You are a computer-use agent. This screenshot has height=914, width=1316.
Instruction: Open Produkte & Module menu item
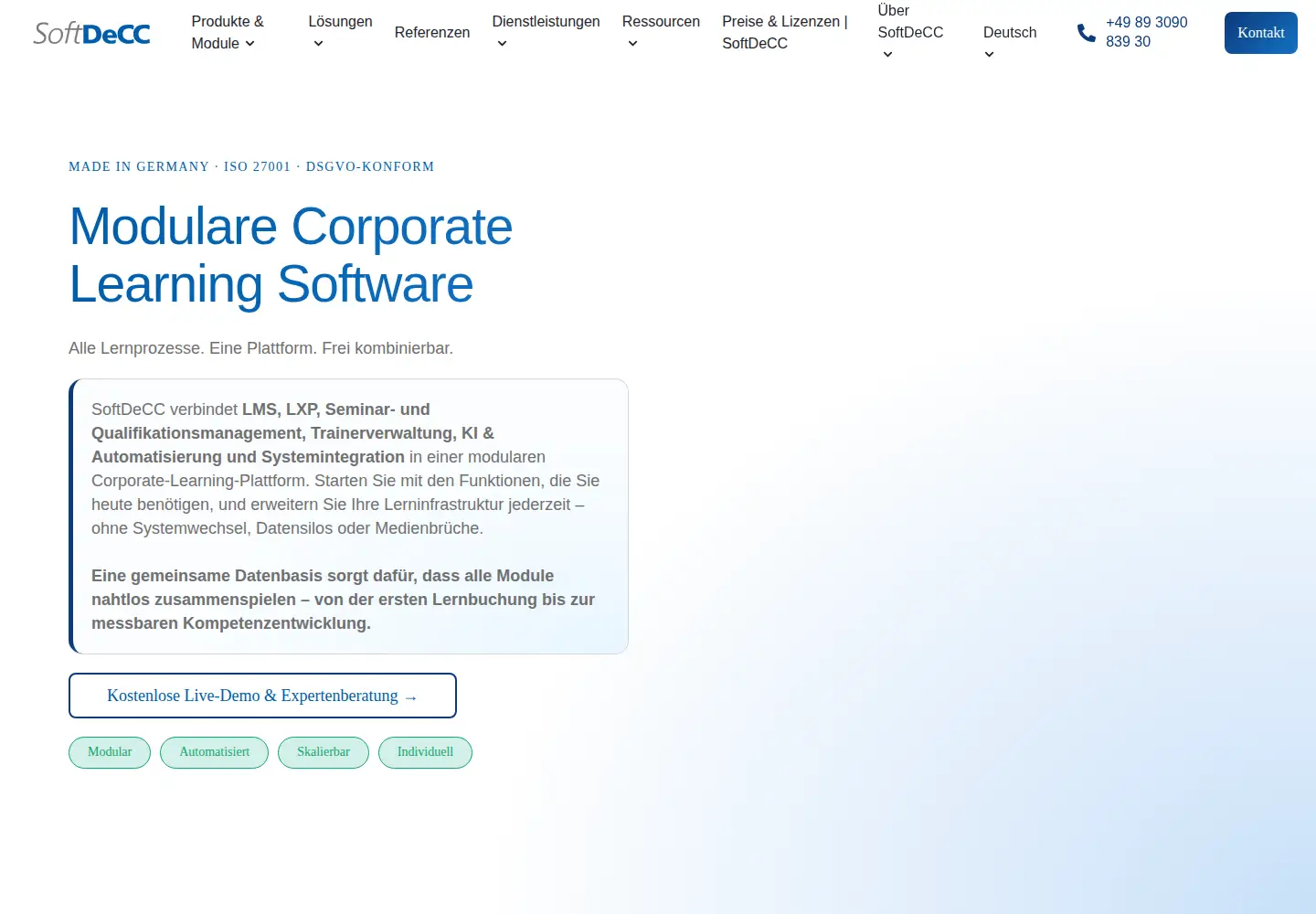228,32
